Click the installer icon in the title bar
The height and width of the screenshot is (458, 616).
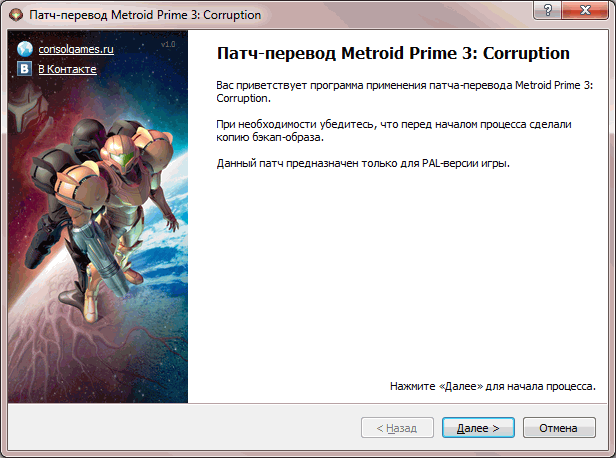[x=16, y=15]
